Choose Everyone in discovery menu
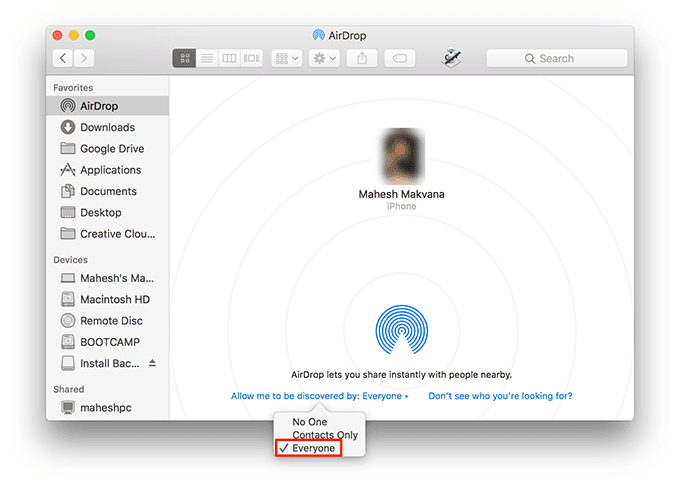This screenshot has height=486, width=680. point(320,448)
